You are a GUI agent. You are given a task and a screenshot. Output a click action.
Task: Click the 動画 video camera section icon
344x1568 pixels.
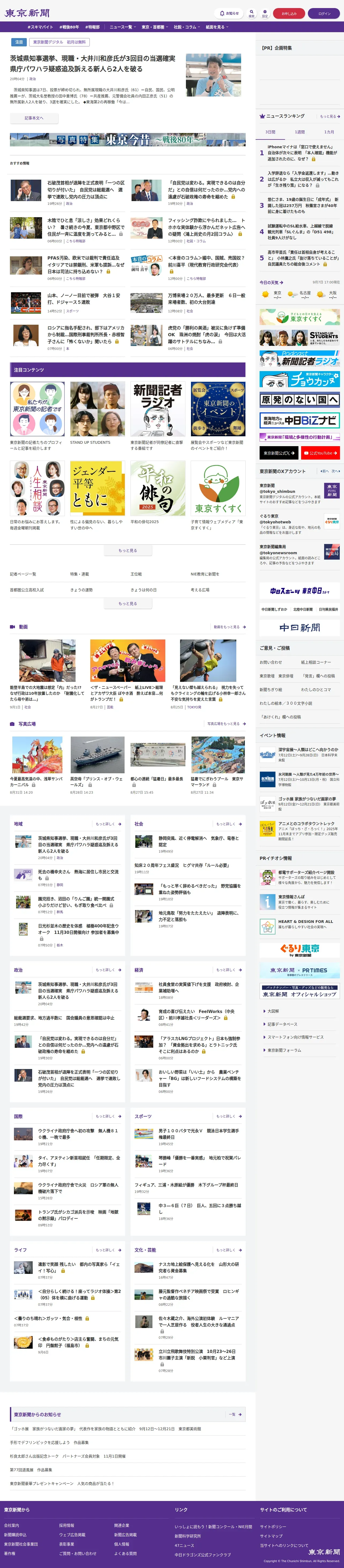click(12, 626)
